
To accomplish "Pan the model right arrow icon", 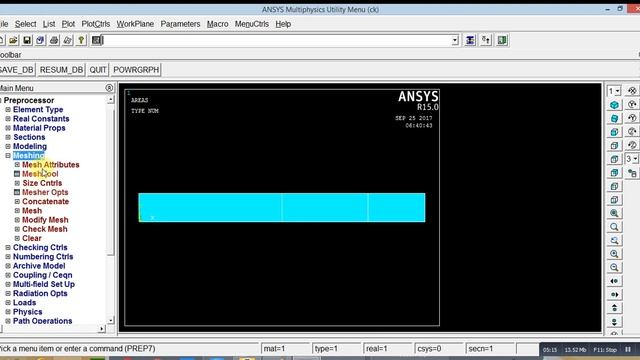I will coord(614,294).
